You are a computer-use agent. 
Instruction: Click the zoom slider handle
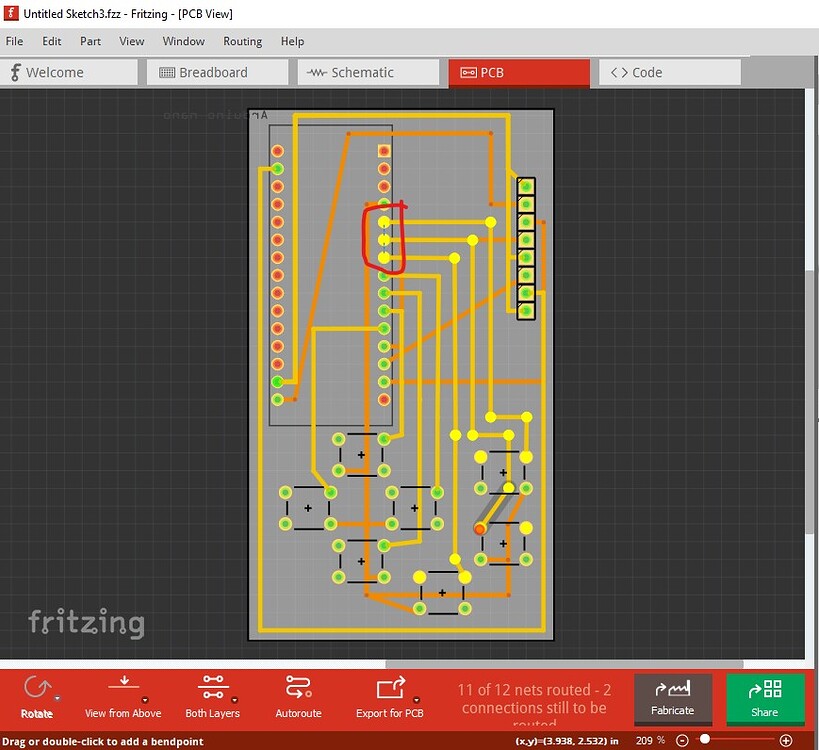[705, 739]
